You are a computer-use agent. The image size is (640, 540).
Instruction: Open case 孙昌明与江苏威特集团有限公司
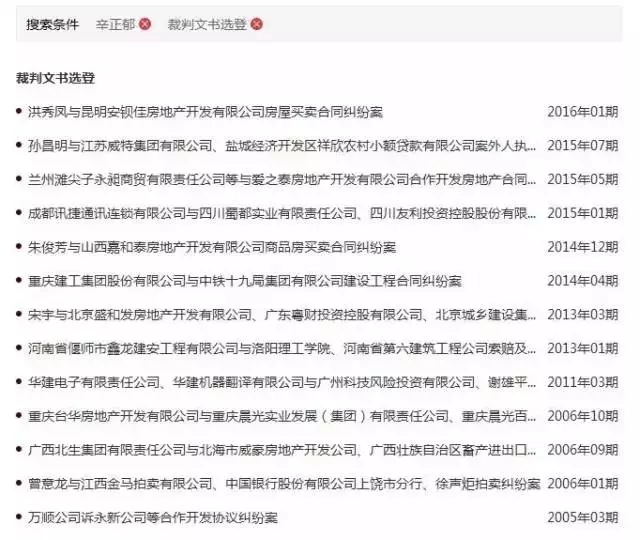point(282,145)
